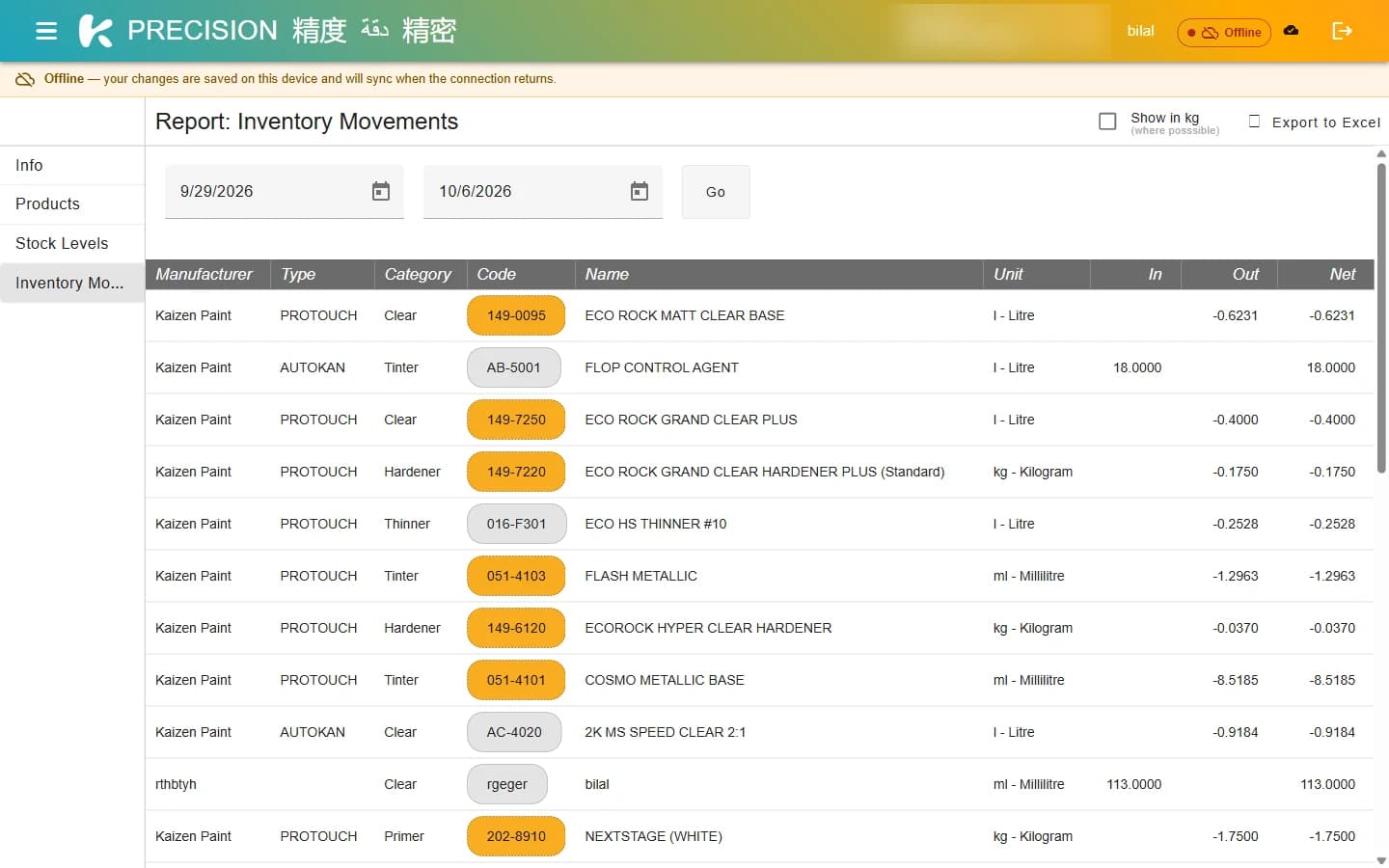The image size is (1389, 868).
Task: Click product code chip 202-8910
Action: pyautogui.click(x=516, y=836)
